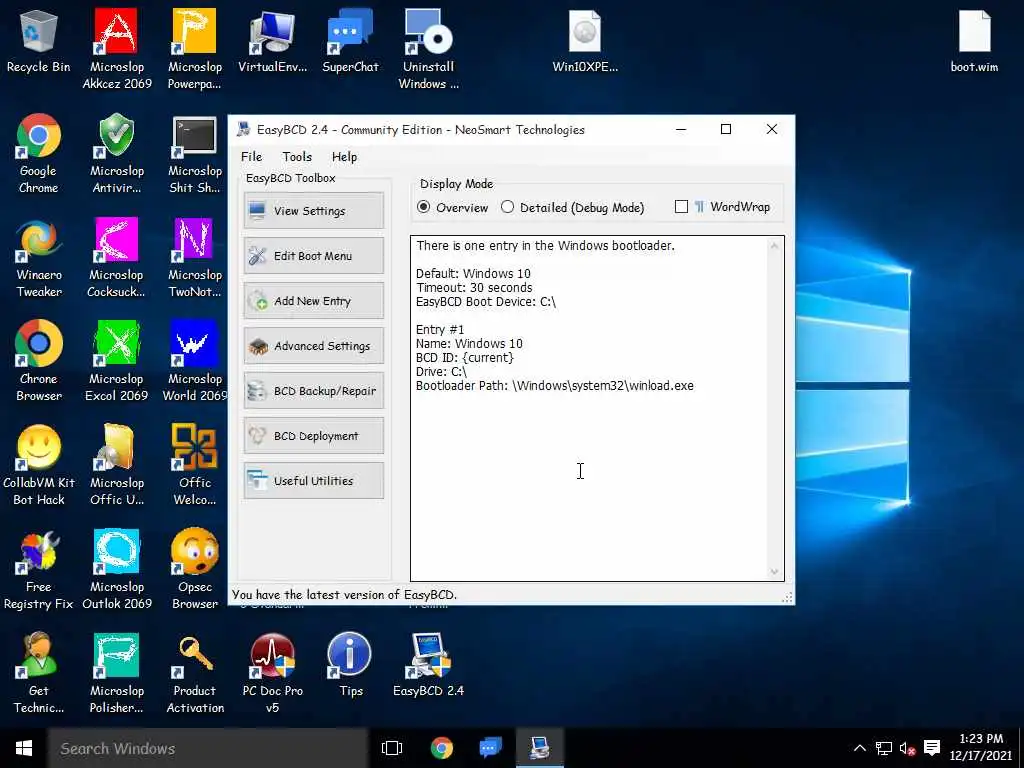Select the boot.wim file icon

974,42
